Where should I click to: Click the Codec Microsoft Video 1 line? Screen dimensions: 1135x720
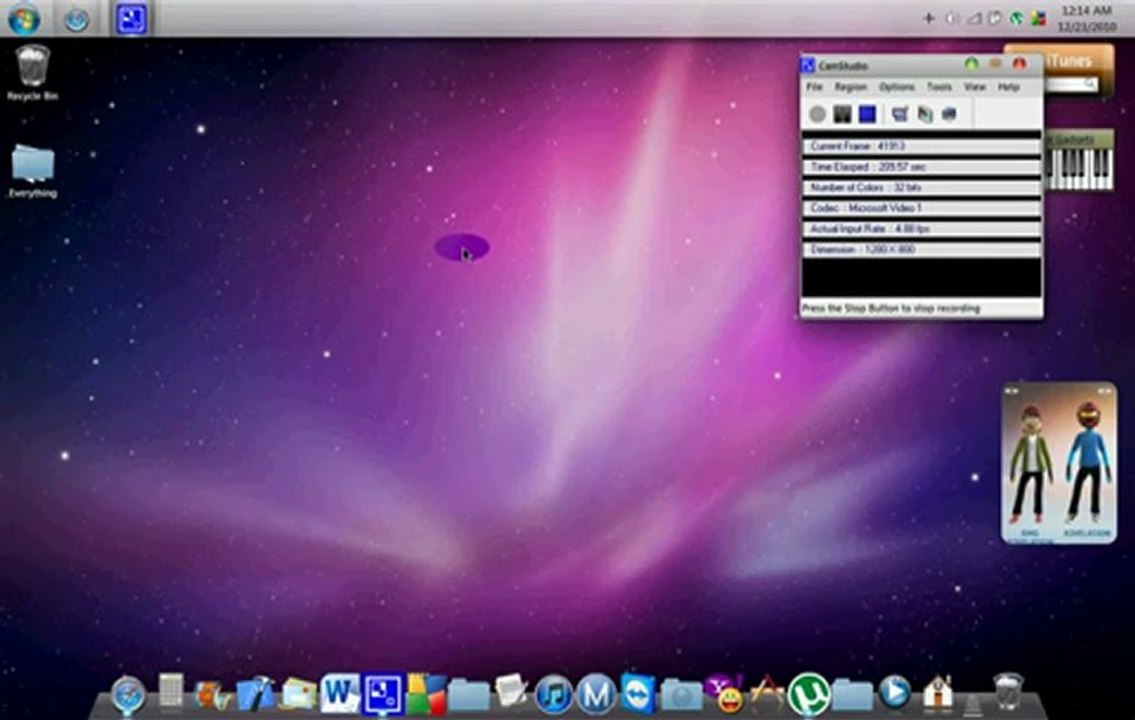[921, 208]
